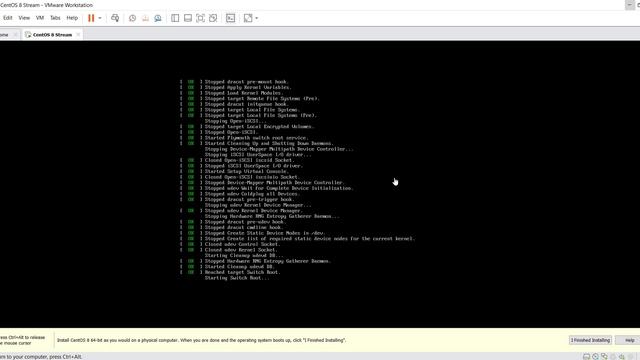Open the VM menu
640x360 pixels.
point(40,18)
